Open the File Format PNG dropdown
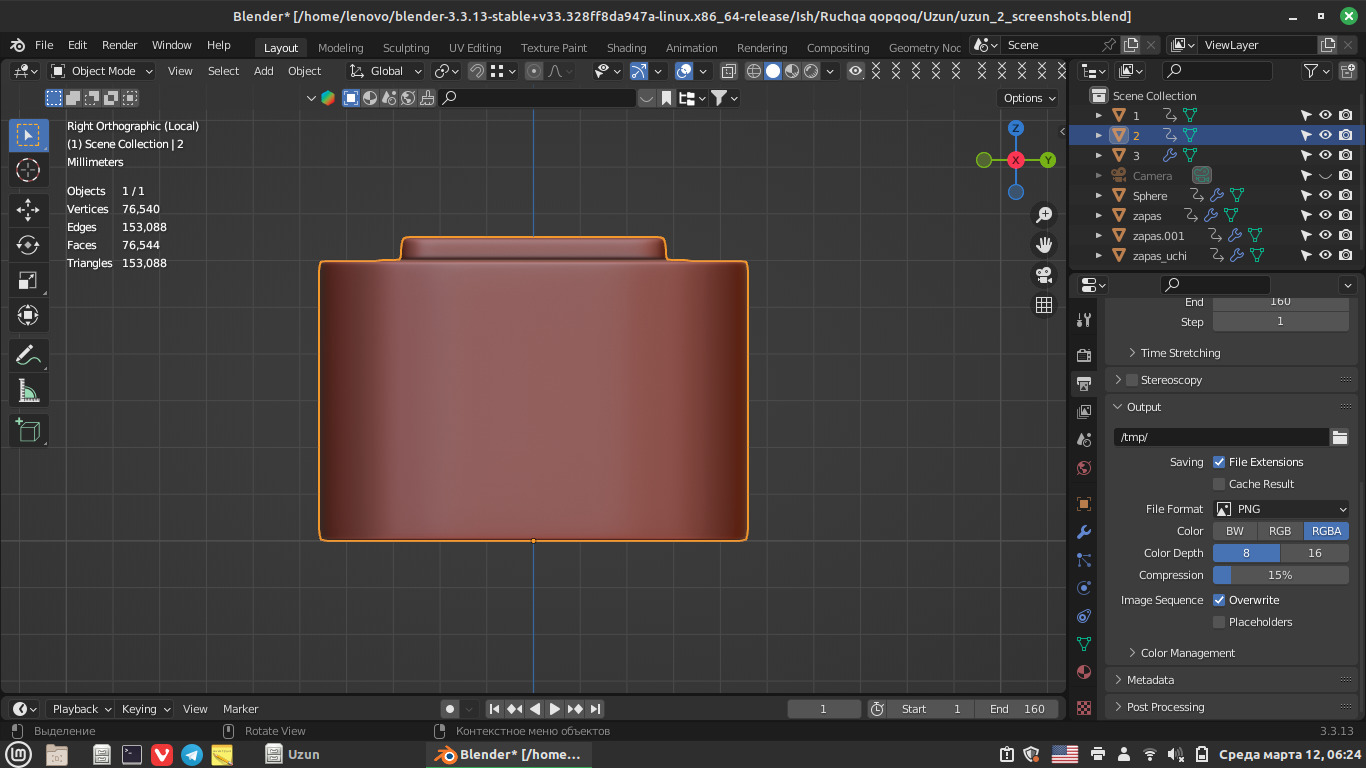Image resolution: width=1366 pixels, height=768 pixels. 1281,509
